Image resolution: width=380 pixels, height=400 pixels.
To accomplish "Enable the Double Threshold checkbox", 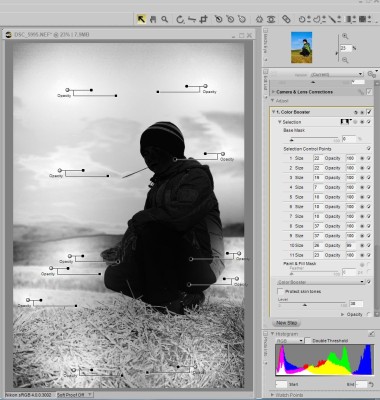I will (x=307, y=340).
